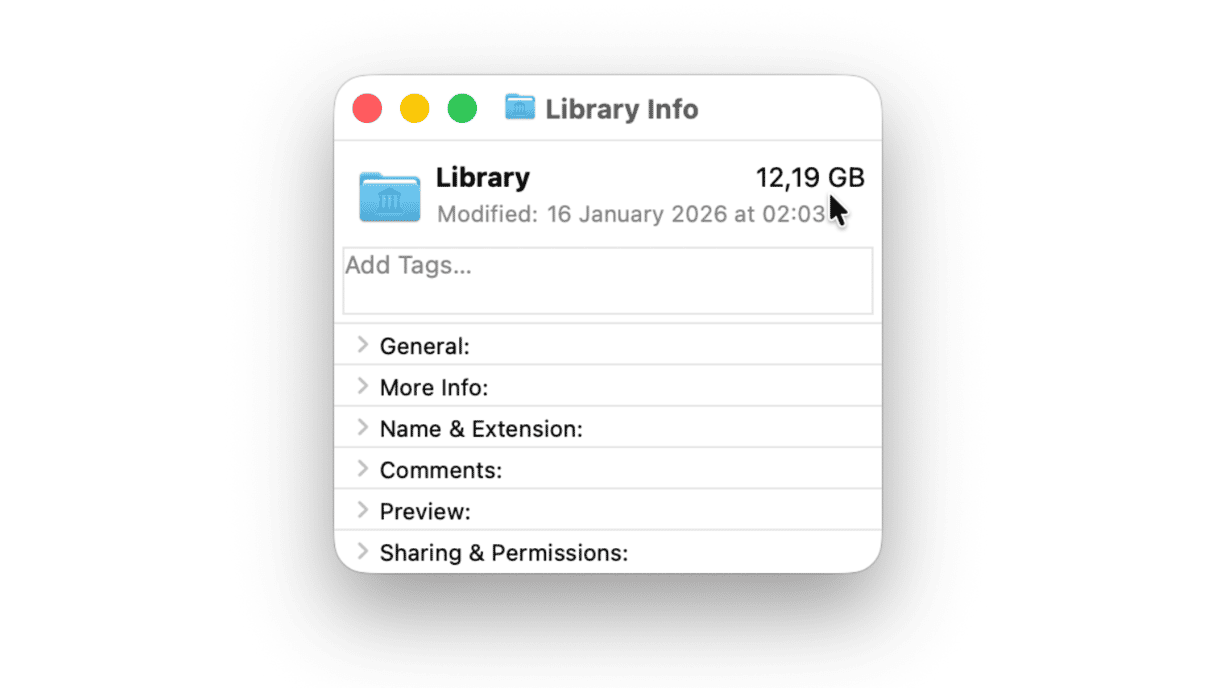Image resolution: width=1216 pixels, height=688 pixels.
Task: Expand Name & Extension chevron
Action: tap(363, 428)
